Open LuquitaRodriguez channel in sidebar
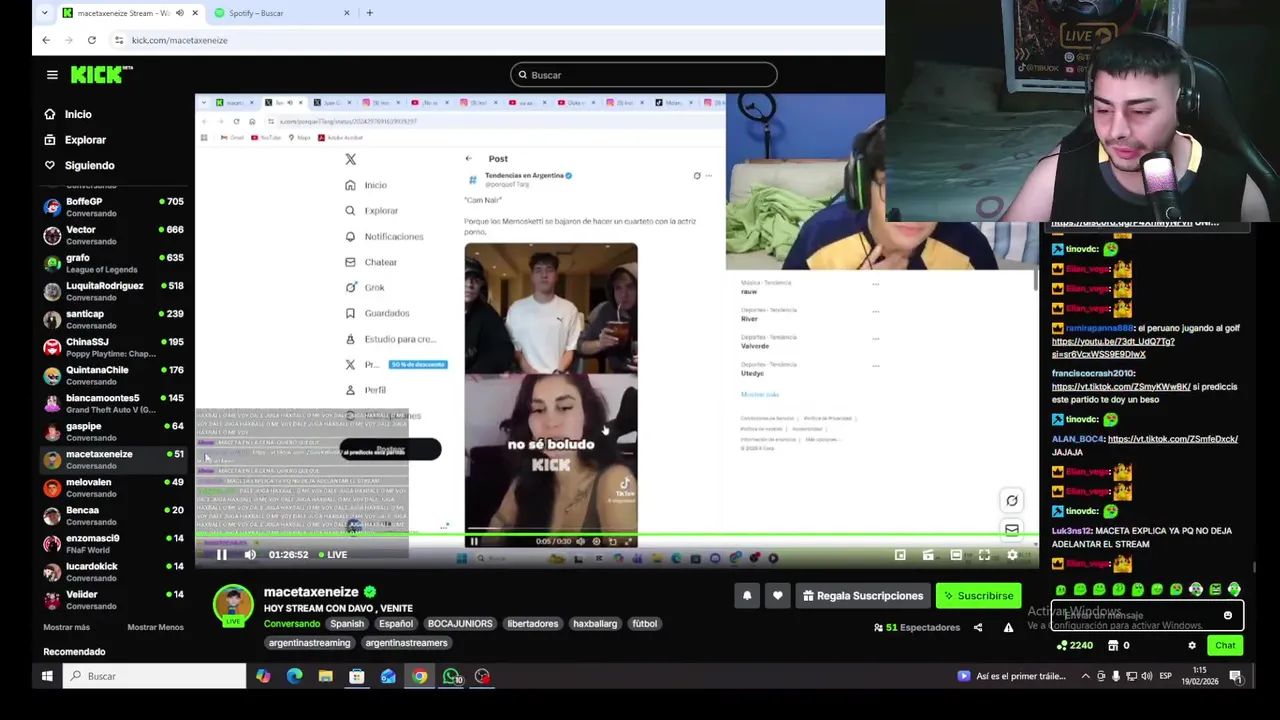 [x=113, y=291]
